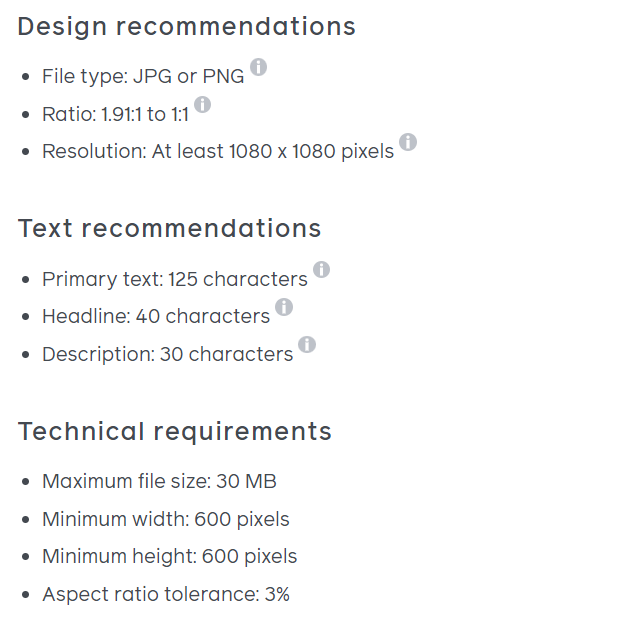
Task: Select the Aspect ratio tolerance: 3% item
Action: [x=166, y=594]
